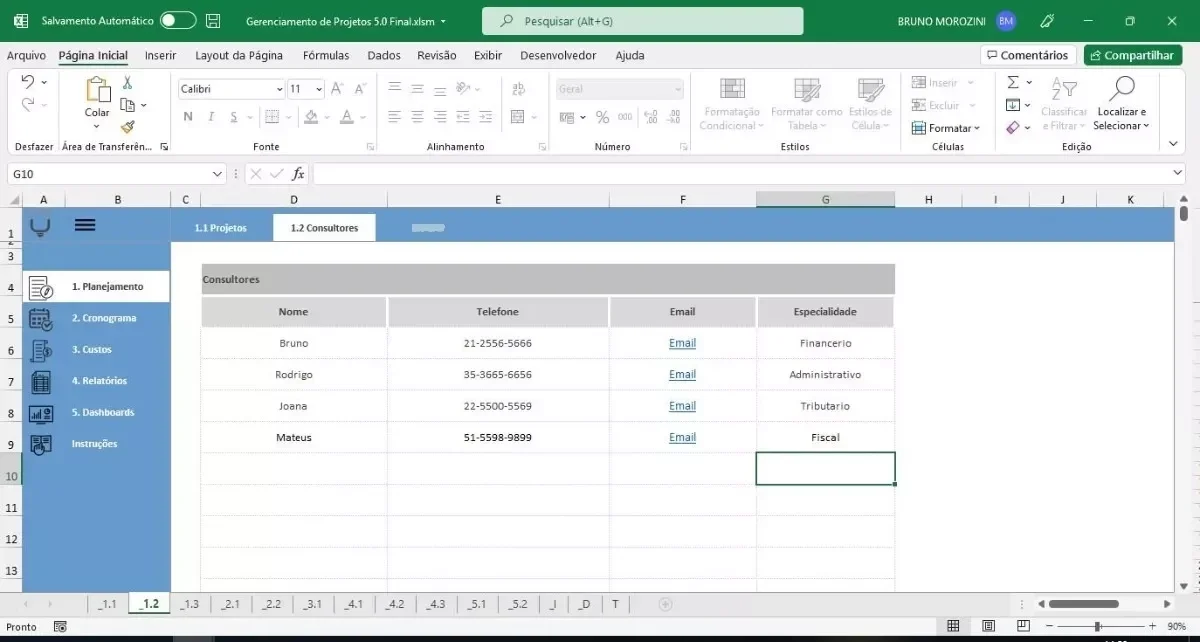Screen dimensions: 1200x642
Task: Open the Inserir ribbon tab
Action: coord(160,56)
